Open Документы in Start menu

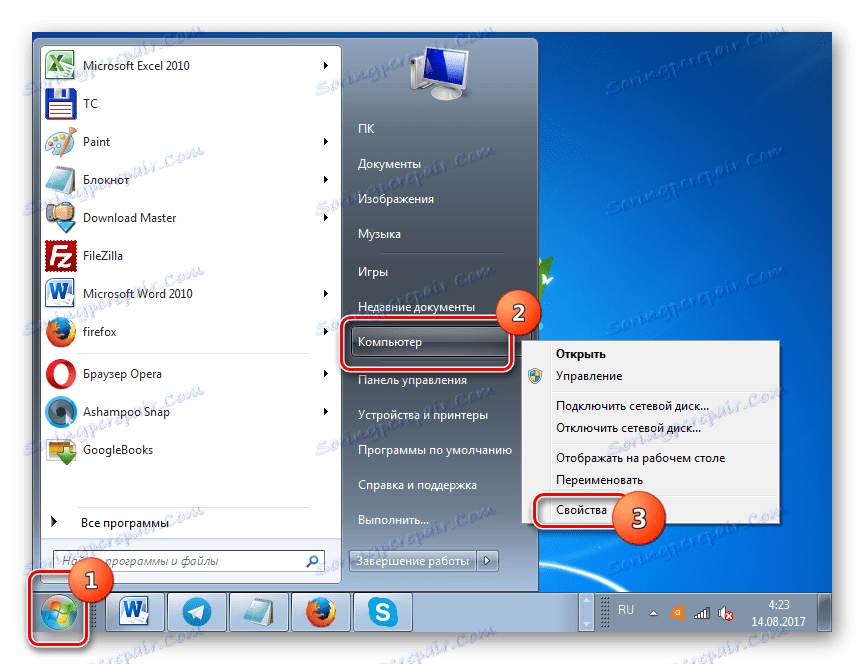pyautogui.click(x=389, y=164)
